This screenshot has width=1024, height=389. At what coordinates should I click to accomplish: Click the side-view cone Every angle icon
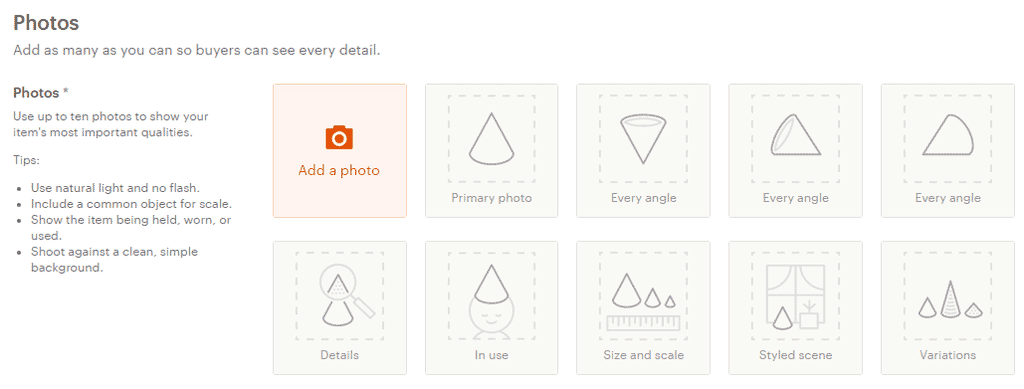point(948,134)
